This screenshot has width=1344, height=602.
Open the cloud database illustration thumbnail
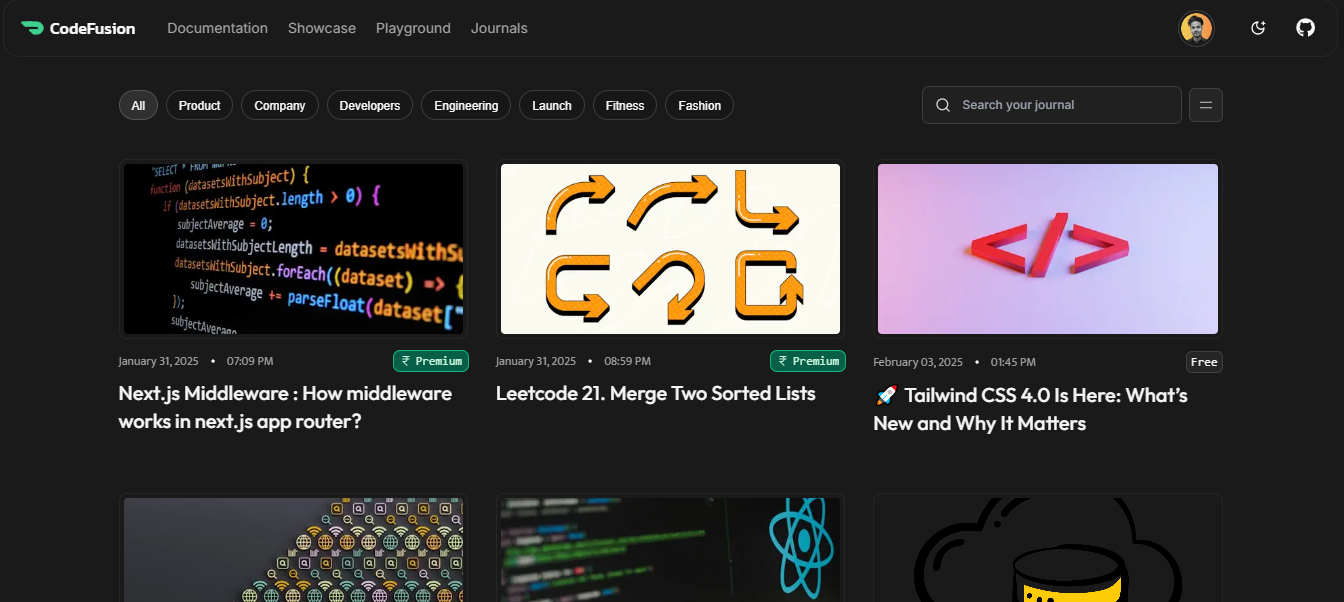1048,550
